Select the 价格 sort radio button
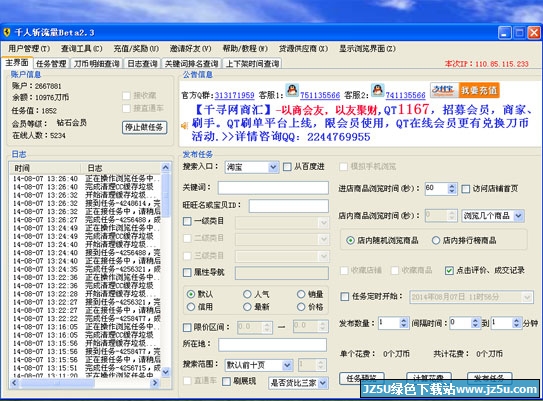 (301, 307)
